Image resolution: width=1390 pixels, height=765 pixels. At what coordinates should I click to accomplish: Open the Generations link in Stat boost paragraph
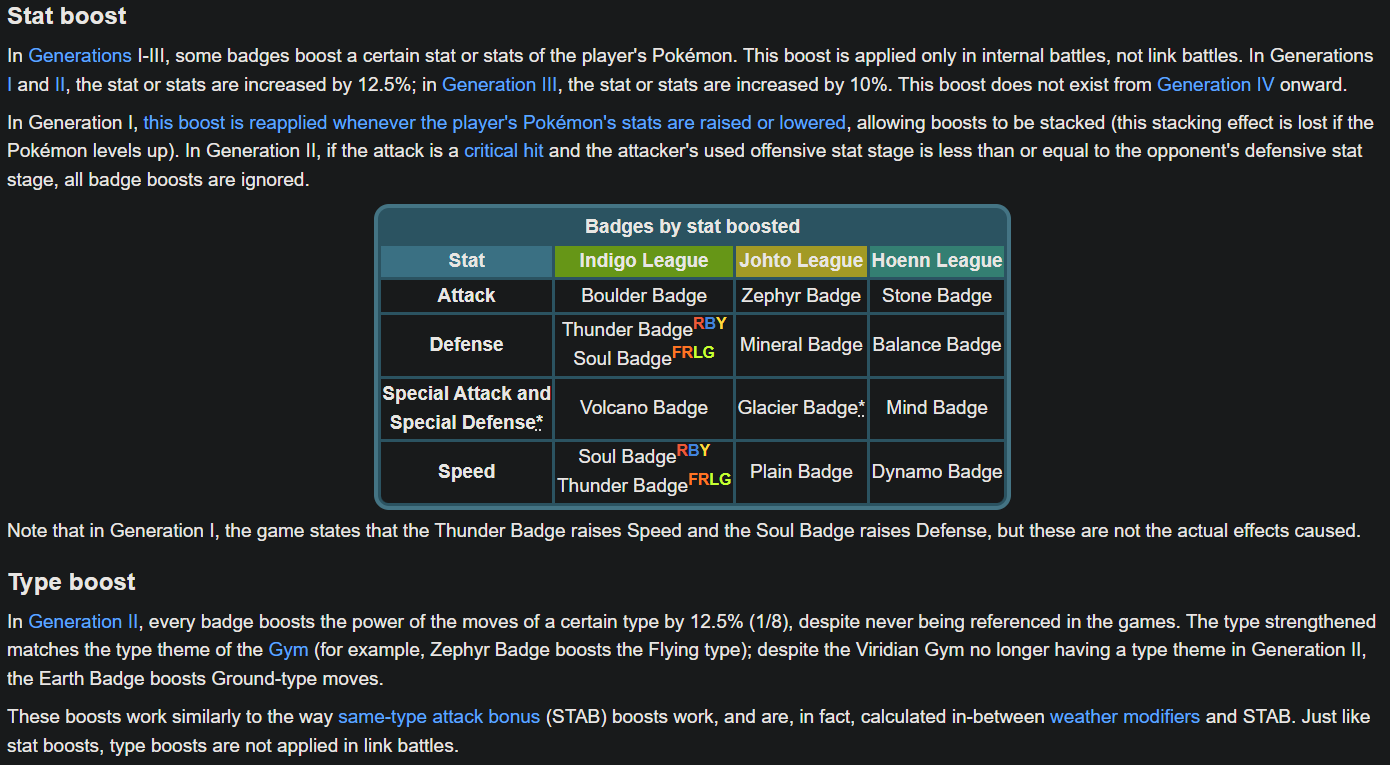80,56
